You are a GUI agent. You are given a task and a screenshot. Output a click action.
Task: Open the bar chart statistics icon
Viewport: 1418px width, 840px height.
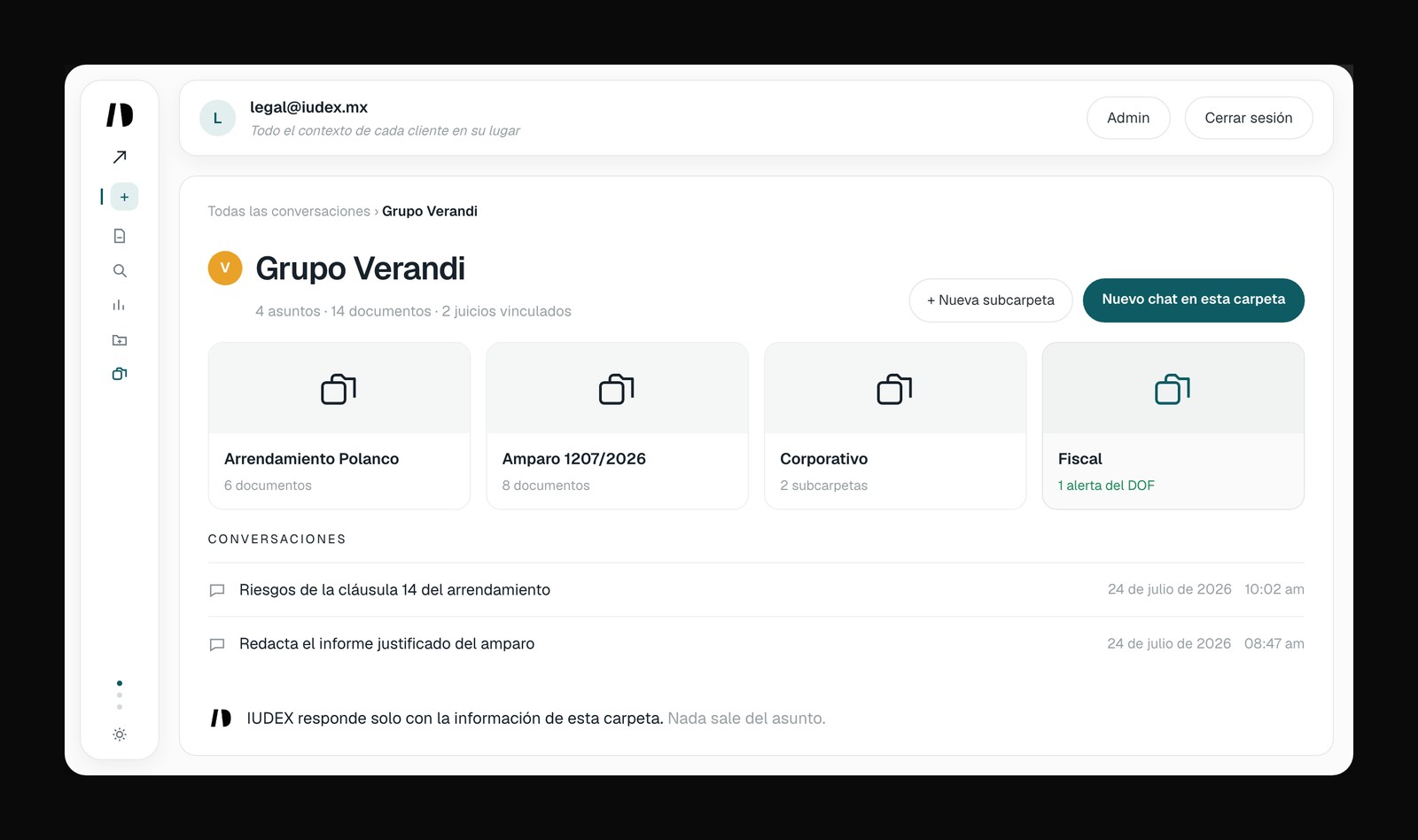pyautogui.click(x=119, y=305)
